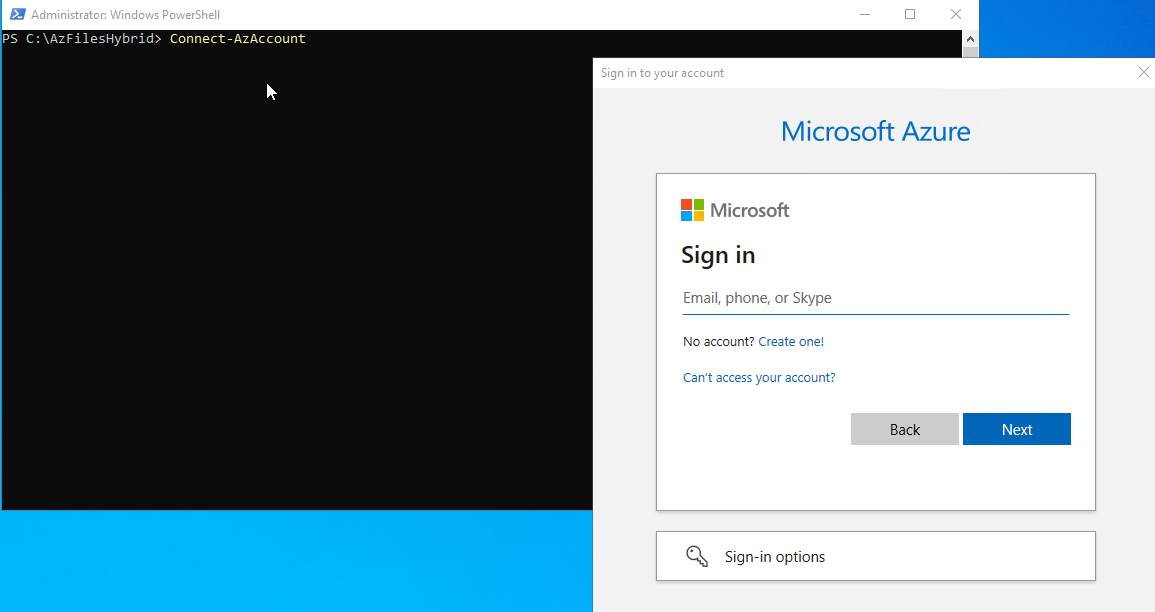Screen dimensions: 1155x612
Task: Click the PowerShell scrollbar up arrow
Action: click(x=971, y=38)
